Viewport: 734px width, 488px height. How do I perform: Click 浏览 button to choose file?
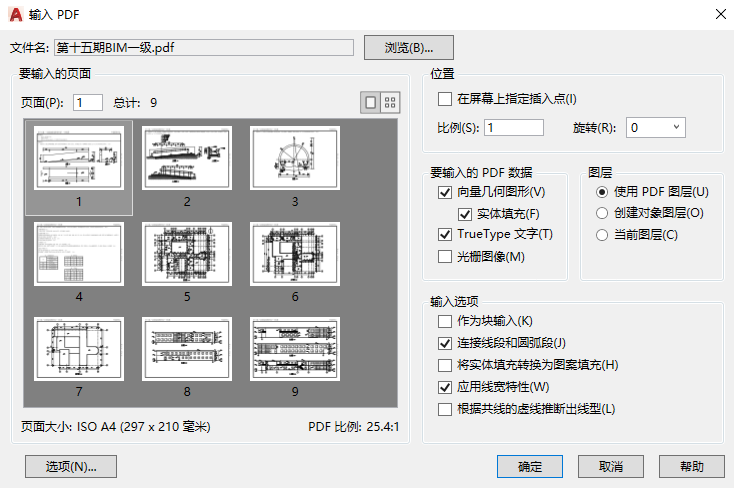point(408,47)
